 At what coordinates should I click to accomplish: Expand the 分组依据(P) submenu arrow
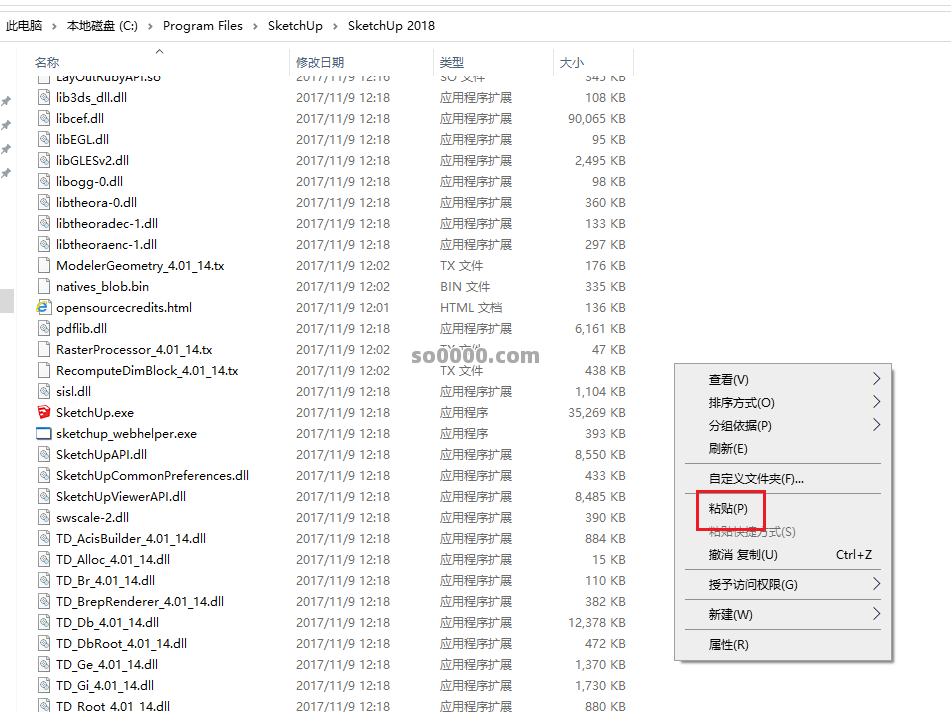coord(876,425)
